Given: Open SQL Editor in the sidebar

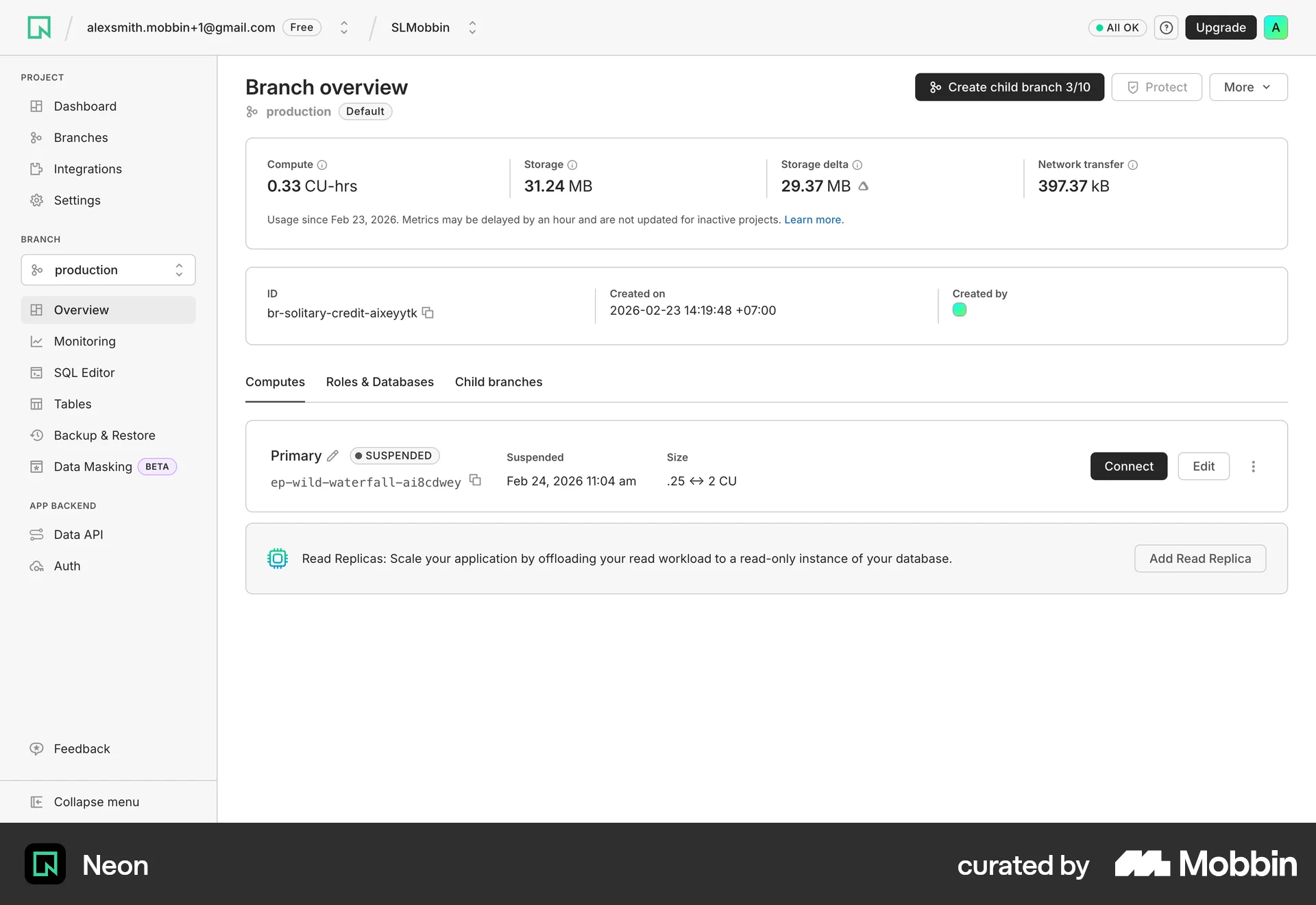Looking at the screenshot, I should tap(108, 372).
